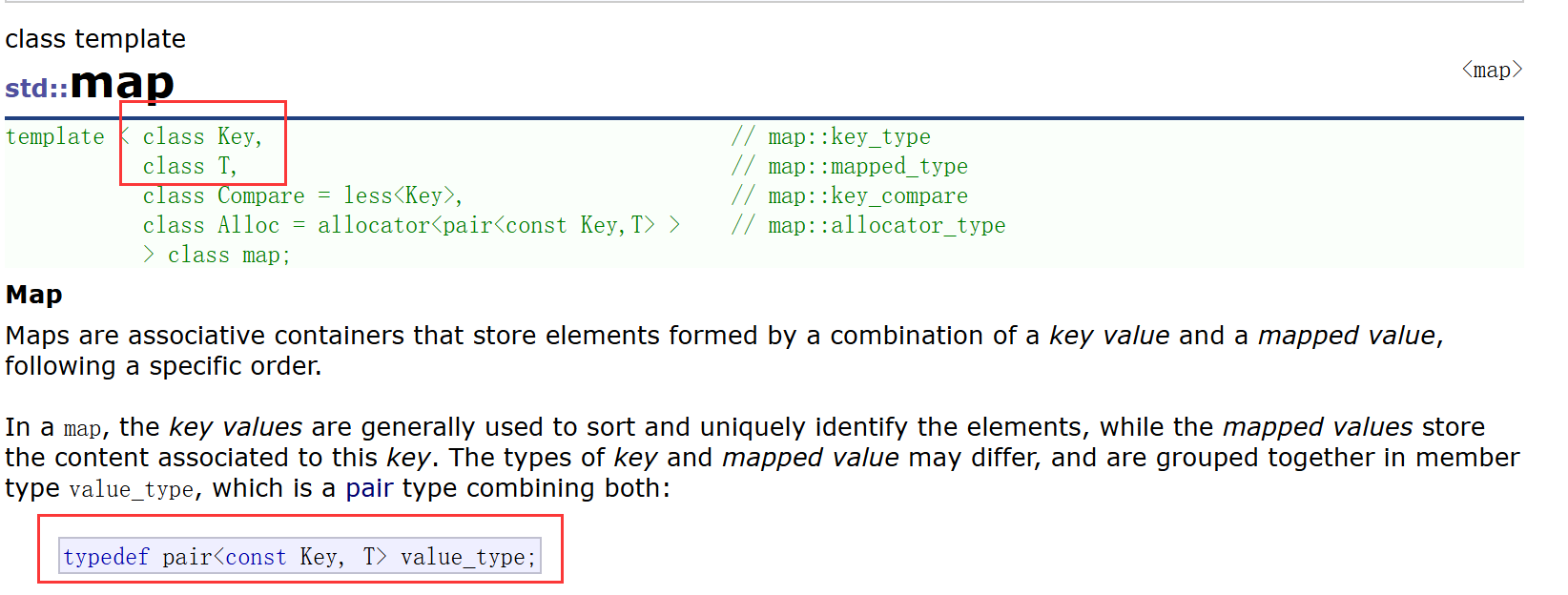Viewport: 1568px width, 595px height.
Task: Click the inline 'map' code in 'In a map'
Action: coord(82,428)
